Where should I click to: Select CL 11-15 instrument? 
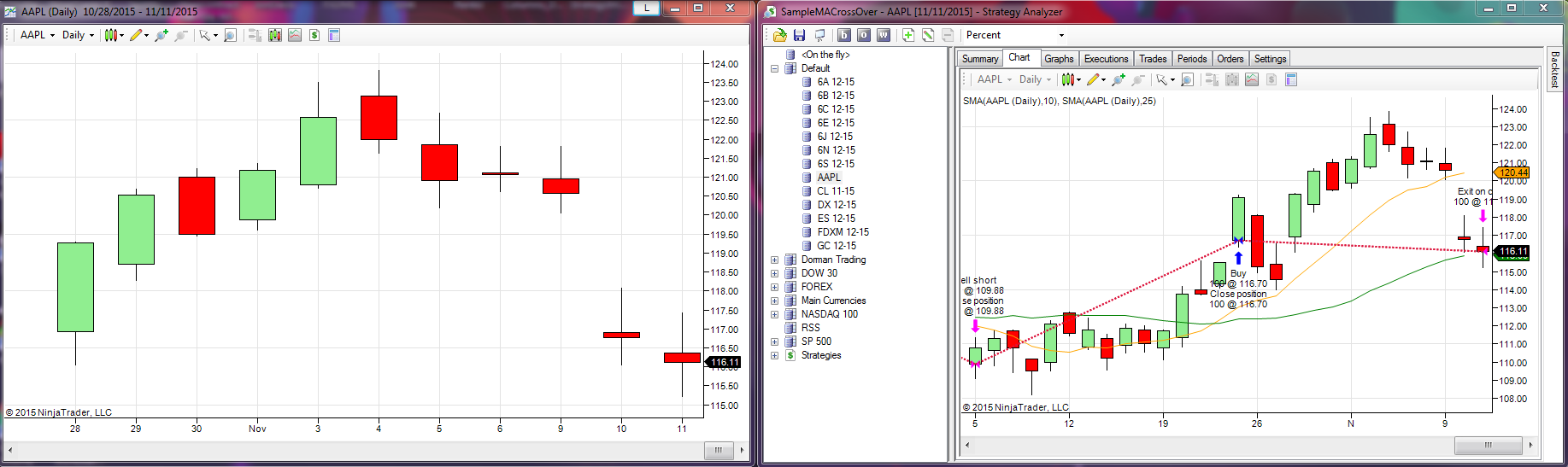pyautogui.click(x=836, y=191)
